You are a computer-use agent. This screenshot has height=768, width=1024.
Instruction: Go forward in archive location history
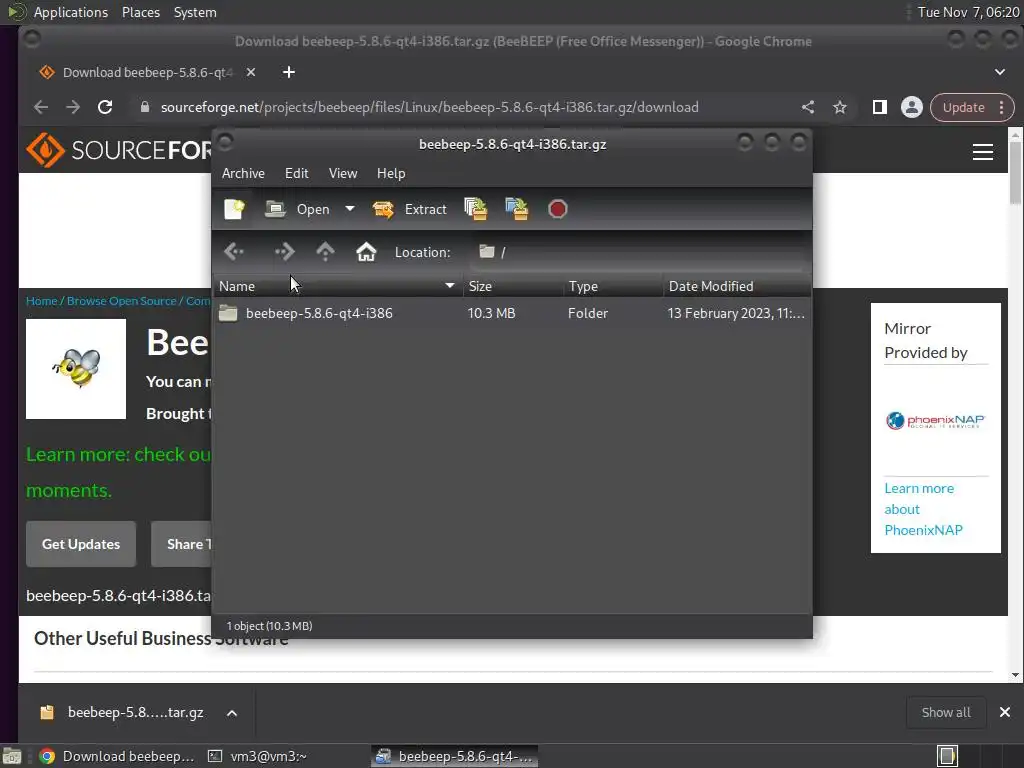(285, 251)
